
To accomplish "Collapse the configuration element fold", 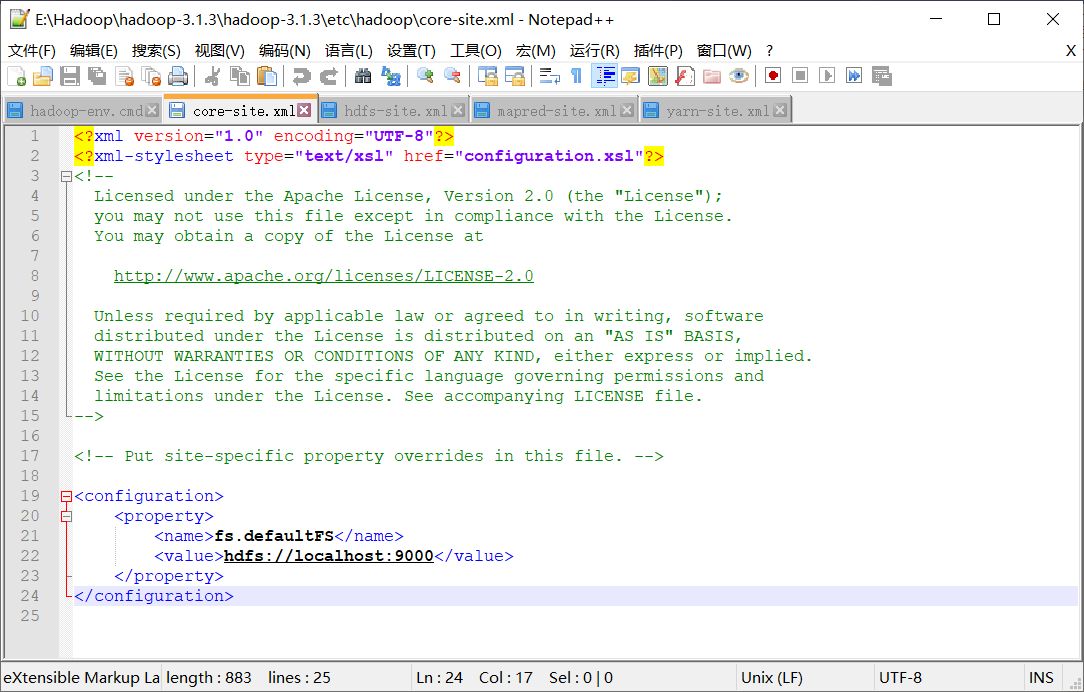I will 66,496.
